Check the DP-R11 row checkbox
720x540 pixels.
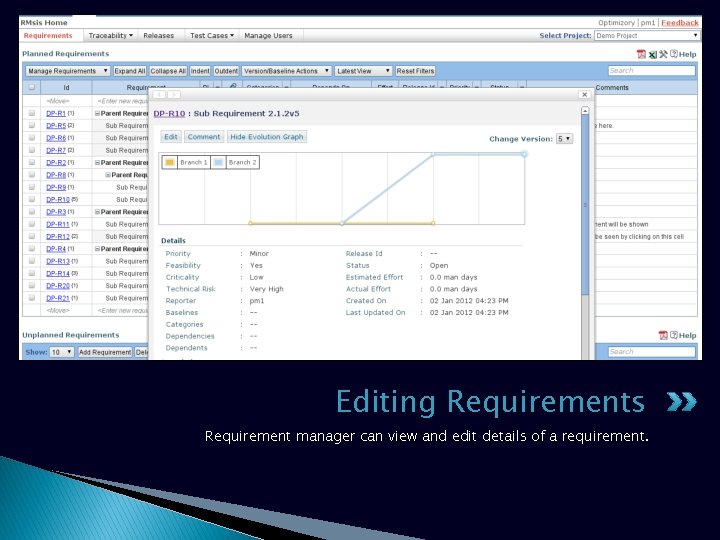(32, 224)
